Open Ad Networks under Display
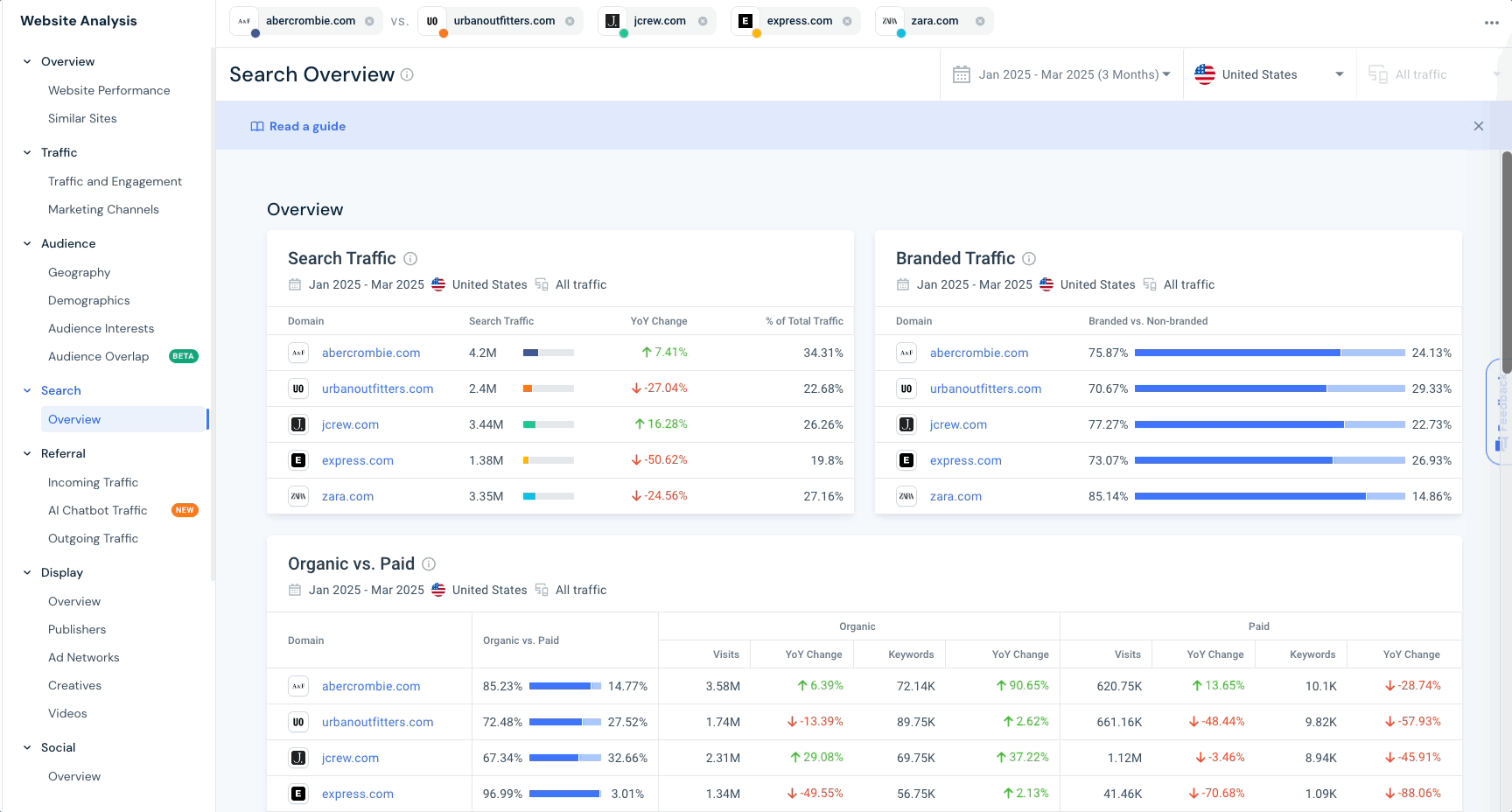Image resolution: width=1512 pixels, height=812 pixels. 84,657
